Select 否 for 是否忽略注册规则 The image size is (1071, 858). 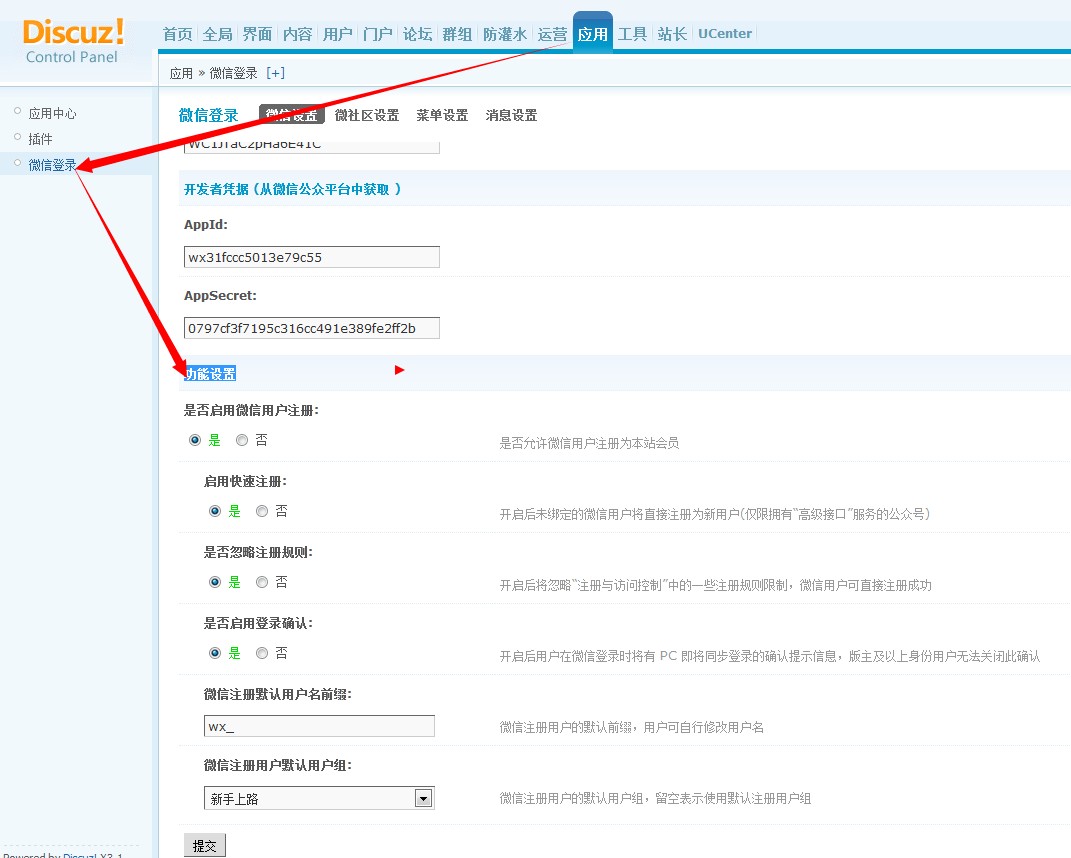point(262,582)
